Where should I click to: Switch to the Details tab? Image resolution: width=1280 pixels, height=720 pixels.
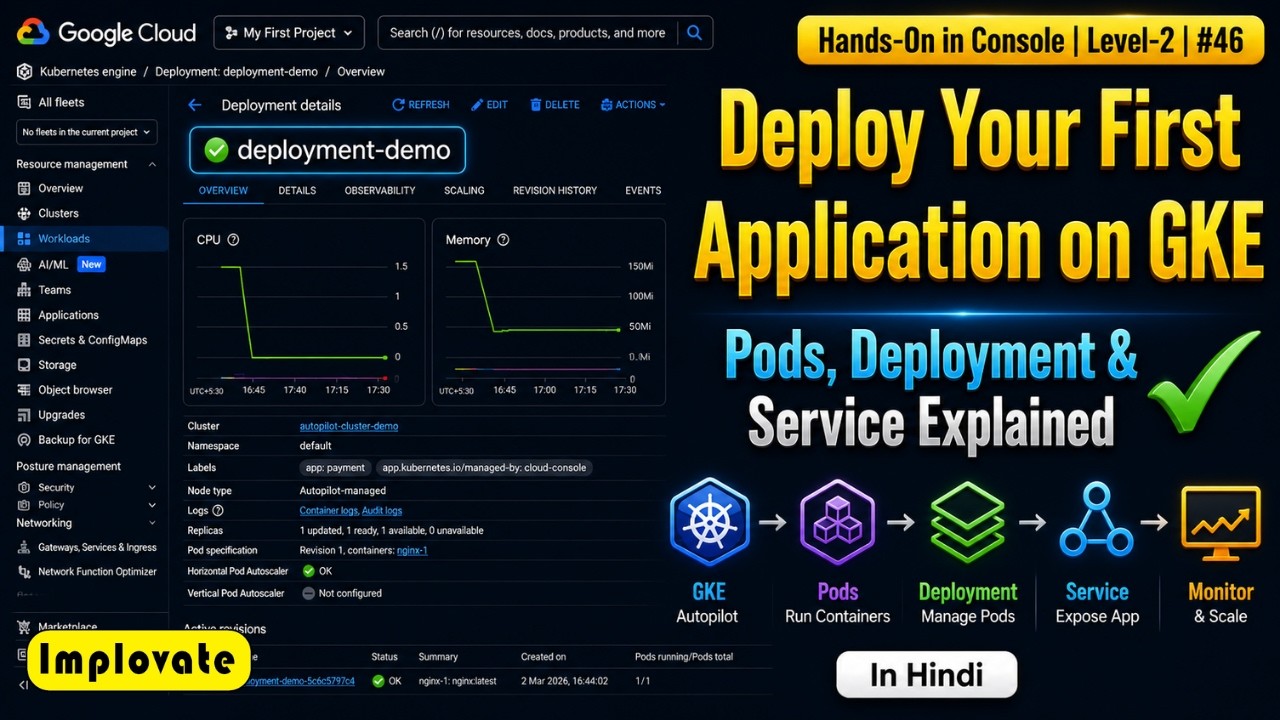click(x=297, y=190)
